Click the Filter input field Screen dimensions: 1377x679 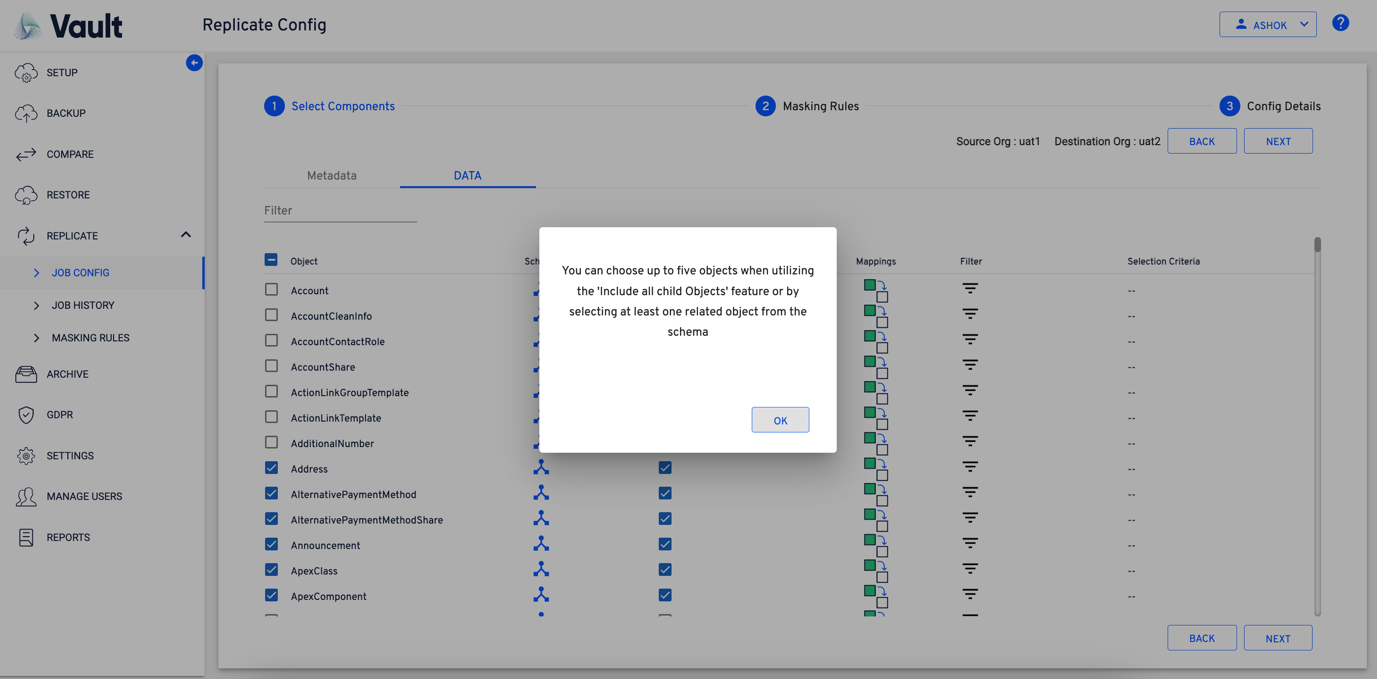[340, 211]
